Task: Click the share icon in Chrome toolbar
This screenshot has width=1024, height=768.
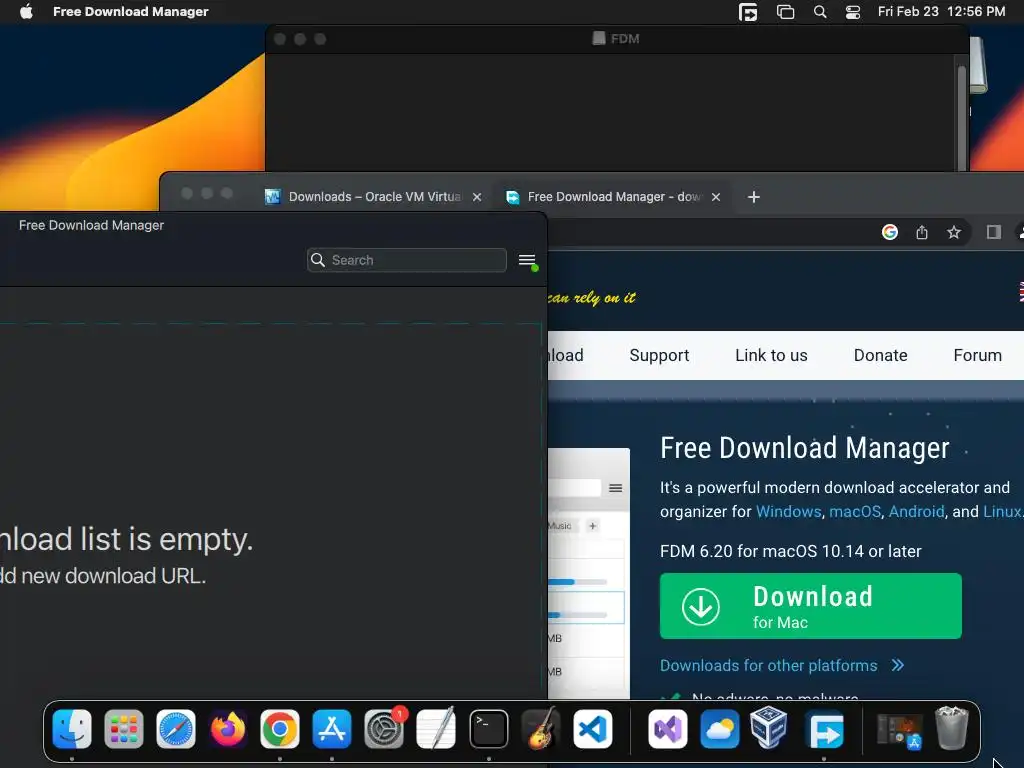Action: [921, 232]
